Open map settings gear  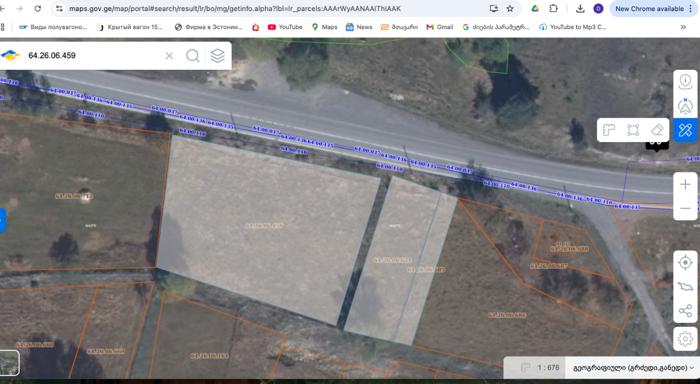685,339
